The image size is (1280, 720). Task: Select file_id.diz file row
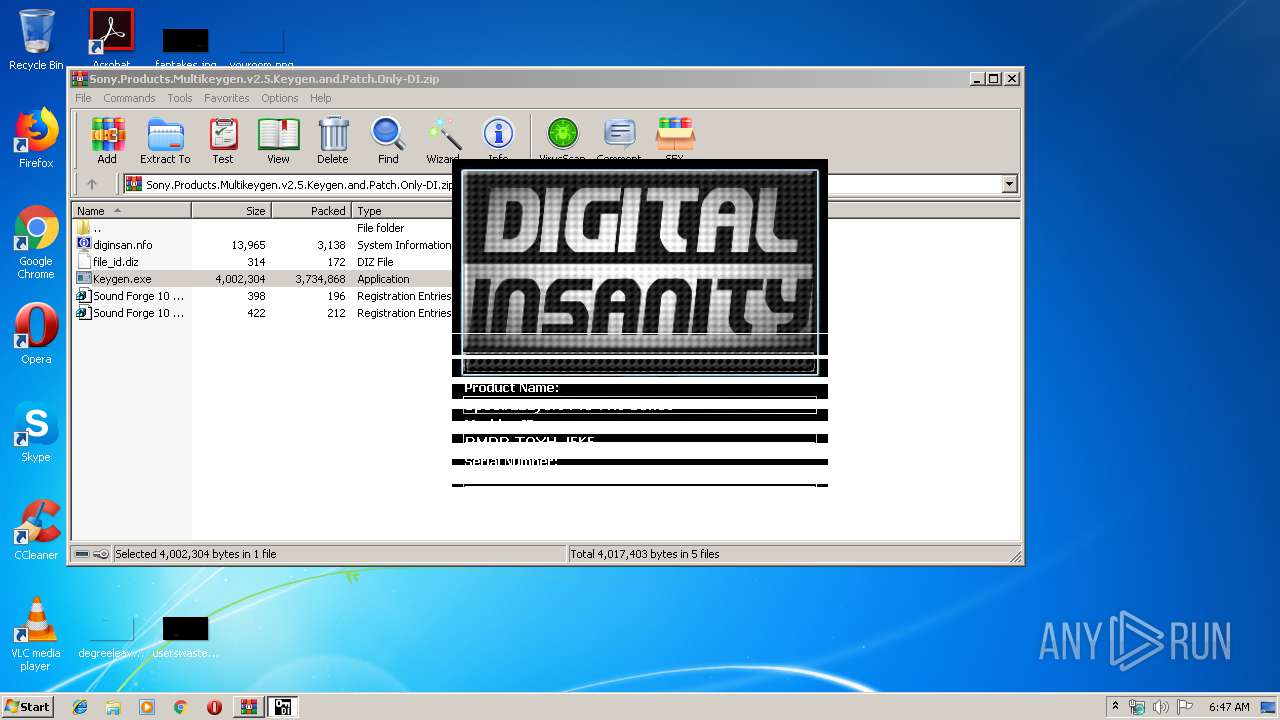(x=262, y=262)
